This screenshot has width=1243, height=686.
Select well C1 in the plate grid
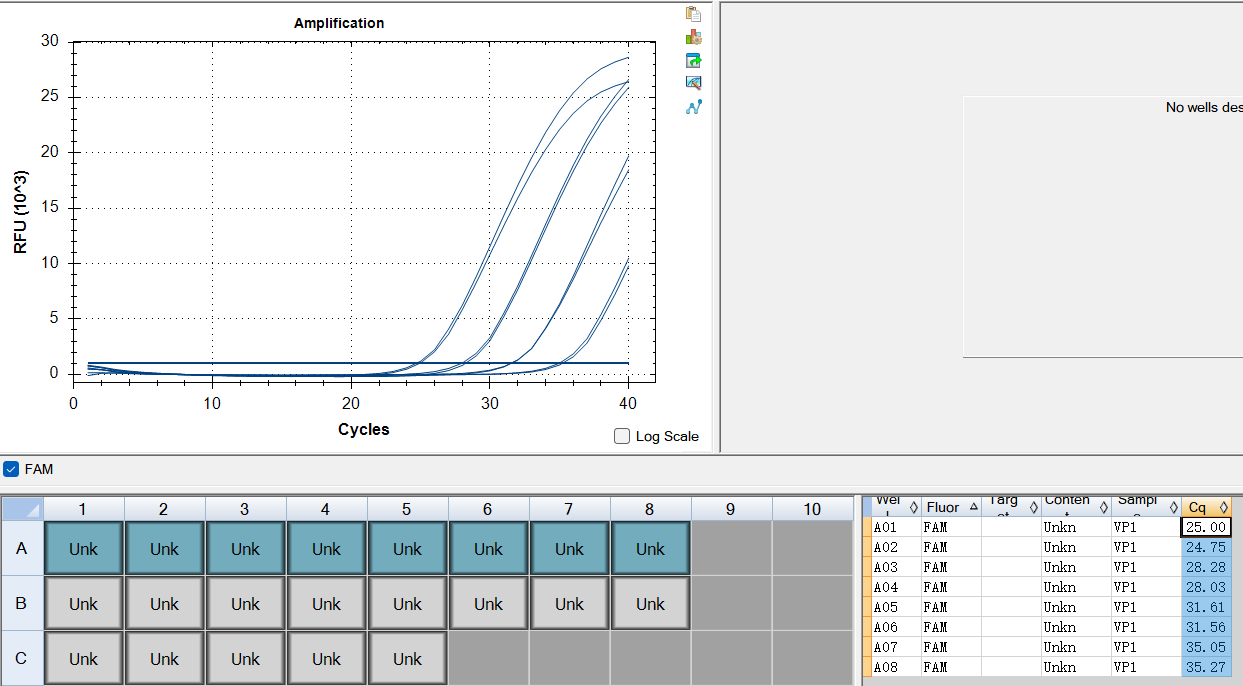(x=84, y=659)
